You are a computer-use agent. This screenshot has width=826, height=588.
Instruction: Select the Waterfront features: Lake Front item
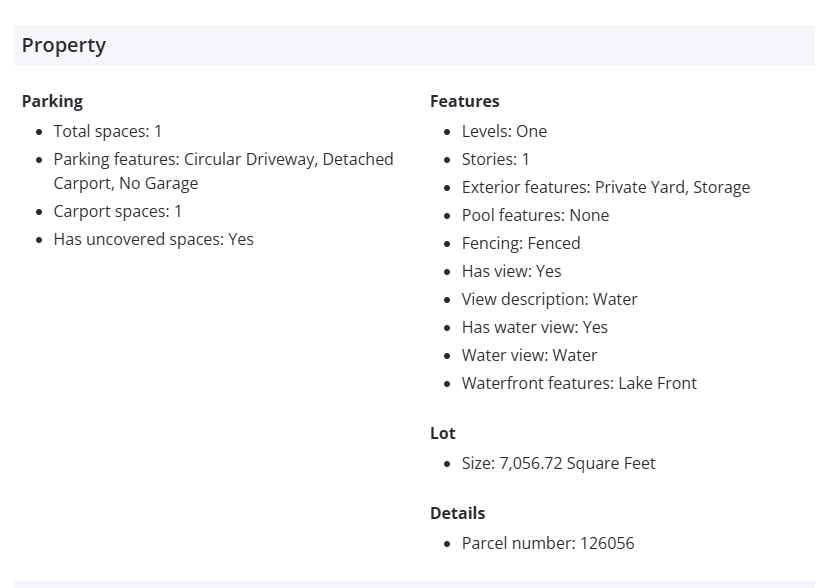click(x=579, y=383)
